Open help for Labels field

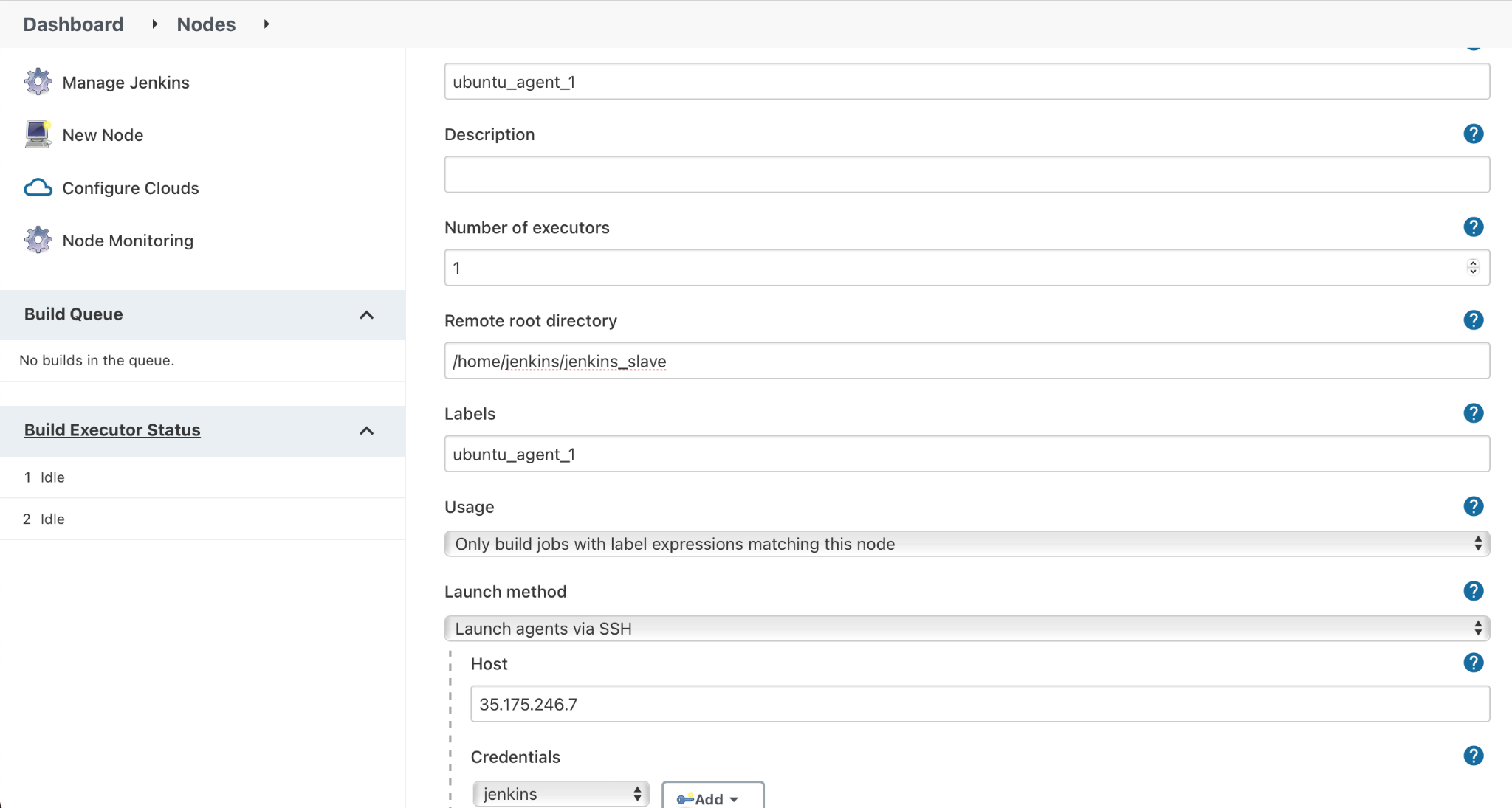[x=1473, y=413]
